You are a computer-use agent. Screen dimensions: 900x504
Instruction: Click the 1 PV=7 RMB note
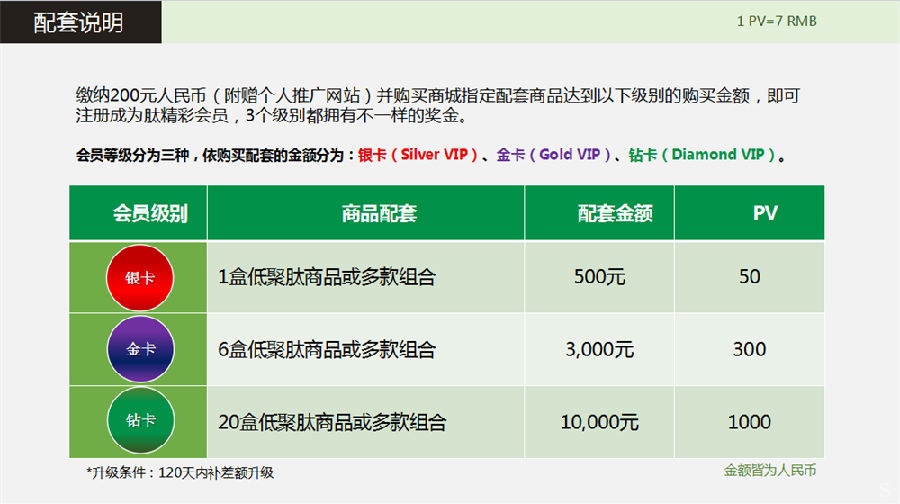[x=776, y=20]
